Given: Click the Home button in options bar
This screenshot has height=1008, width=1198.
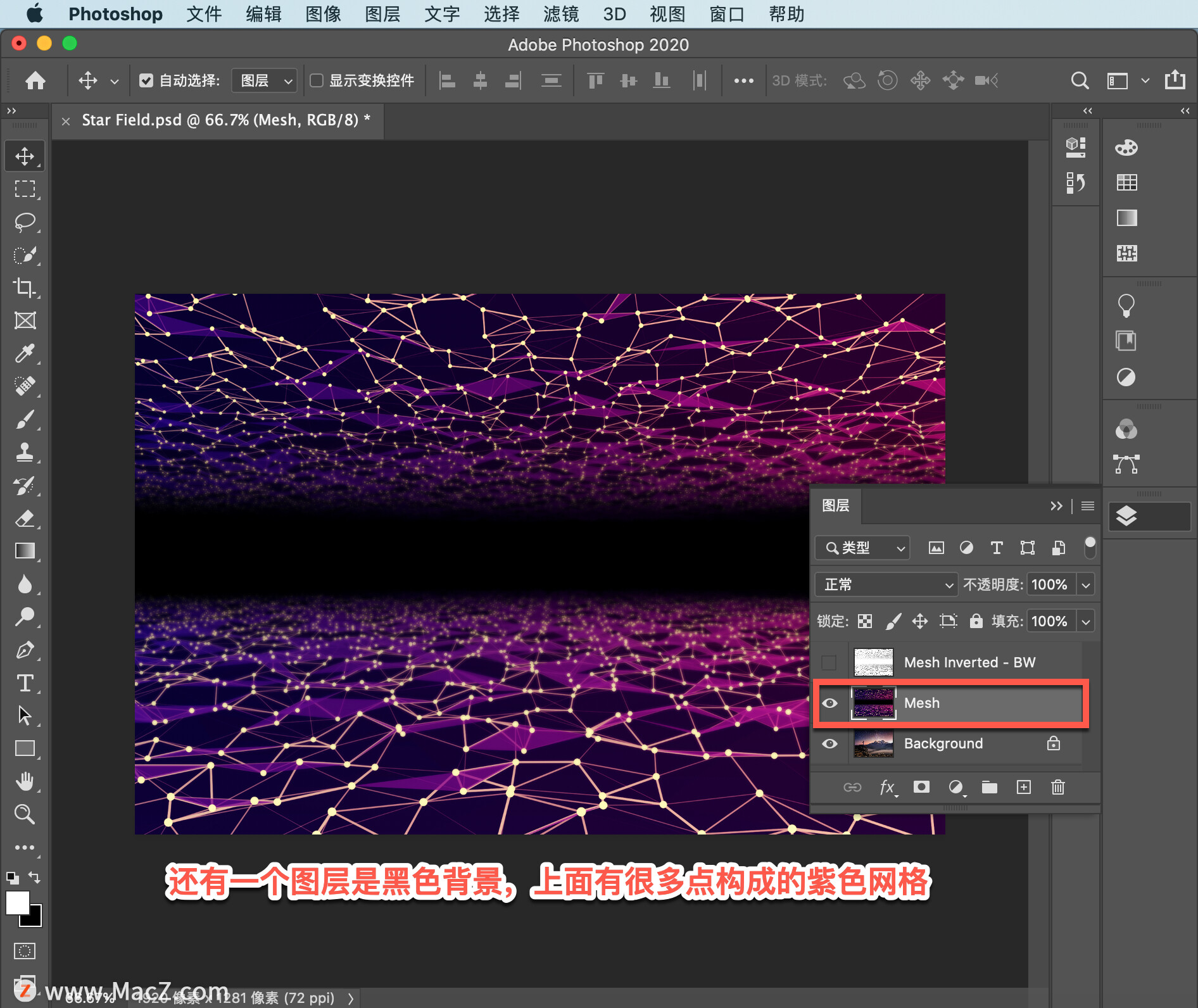Looking at the screenshot, I should click(35, 80).
